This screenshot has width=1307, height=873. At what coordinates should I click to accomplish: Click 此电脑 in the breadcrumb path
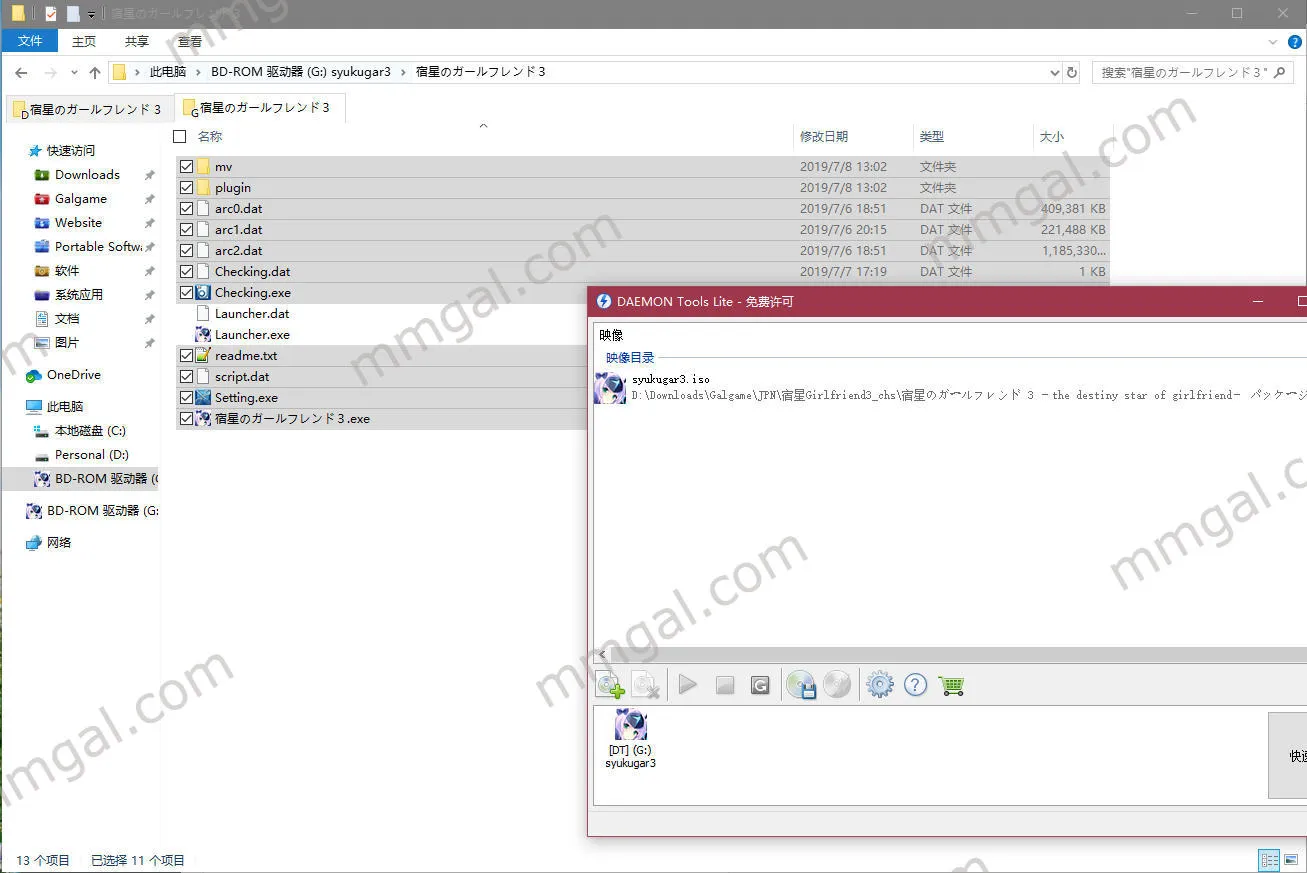click(x=167, y=72)
